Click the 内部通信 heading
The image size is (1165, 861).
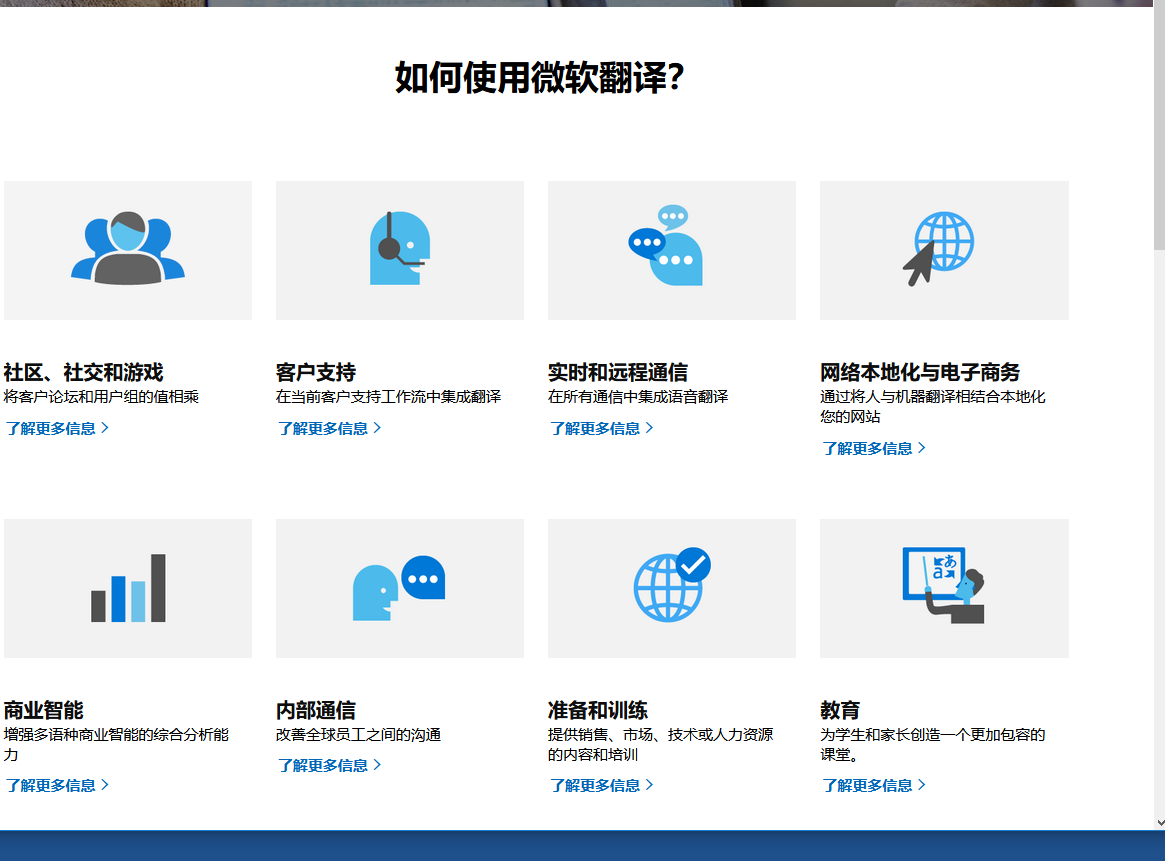click(x=316, y=710)
